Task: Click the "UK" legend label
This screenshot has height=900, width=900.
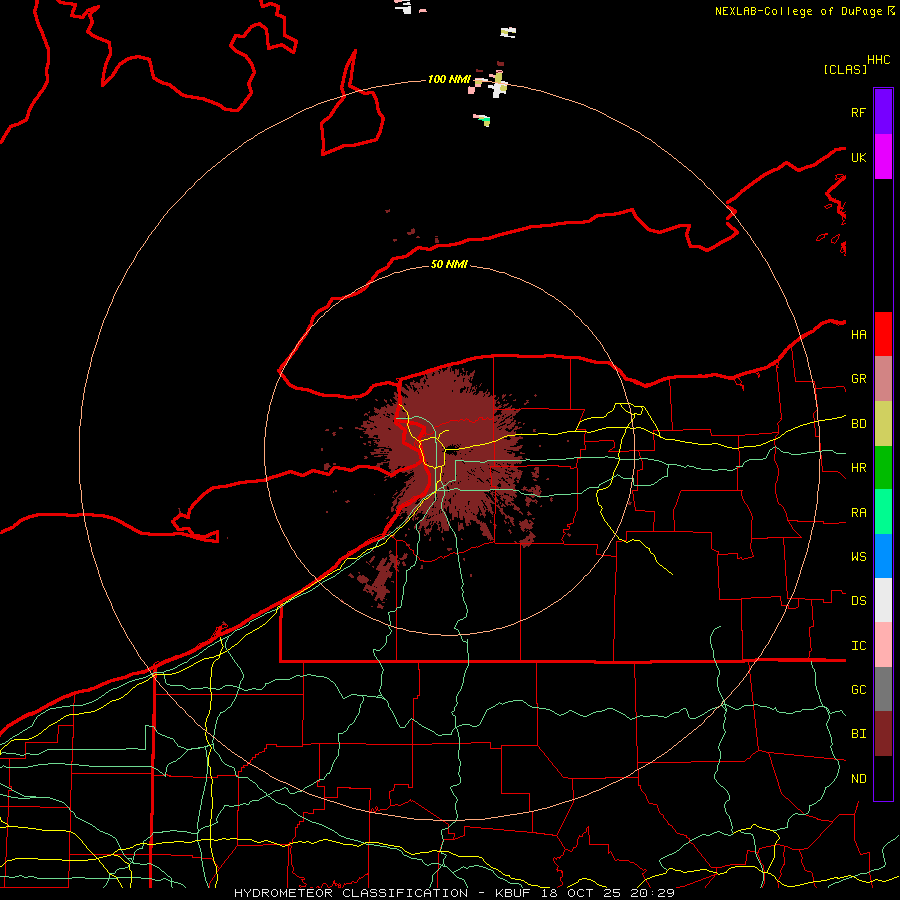Action: [858, 157]
